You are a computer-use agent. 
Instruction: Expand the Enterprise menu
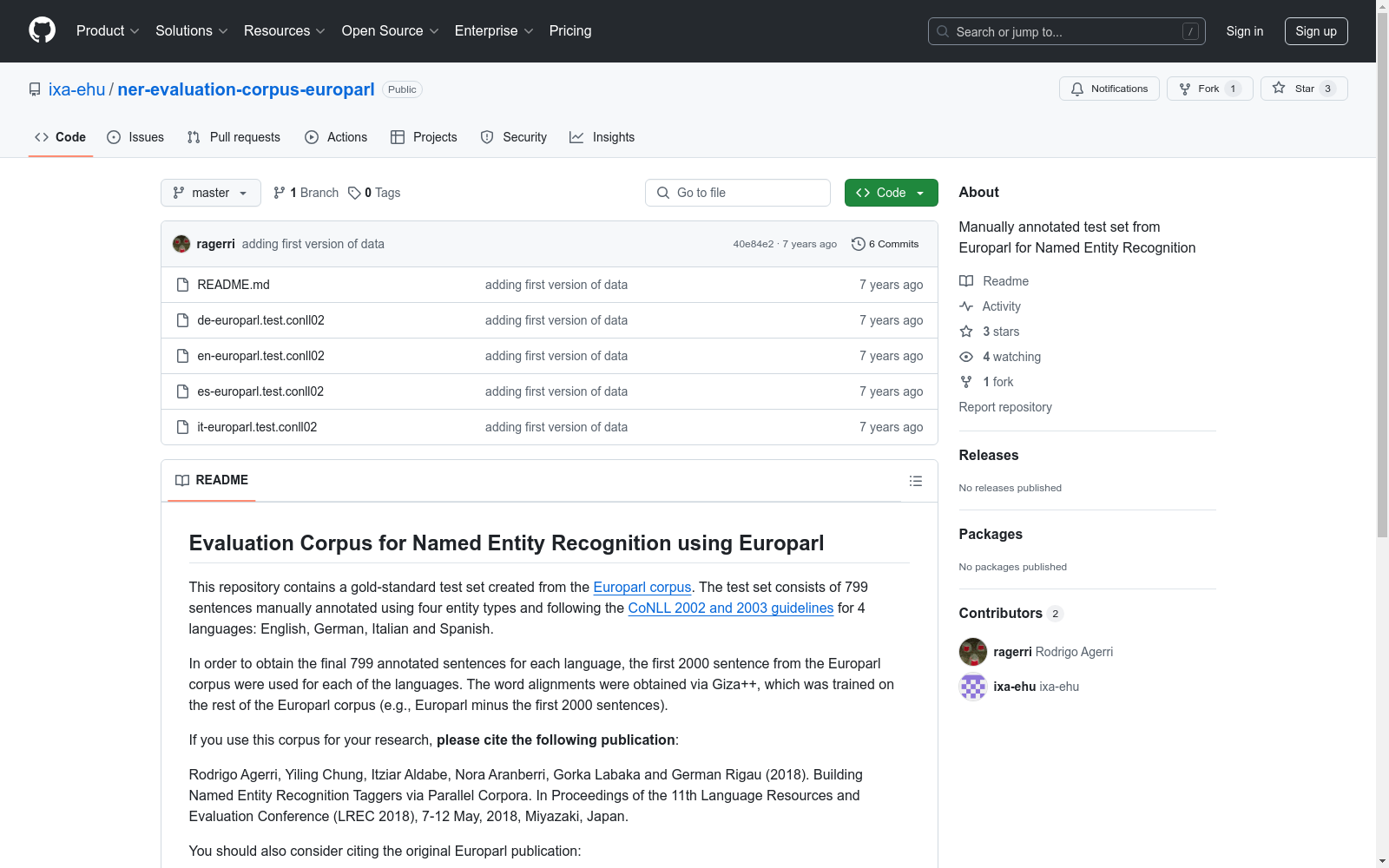pyautogui.click(x=494, y=31)
